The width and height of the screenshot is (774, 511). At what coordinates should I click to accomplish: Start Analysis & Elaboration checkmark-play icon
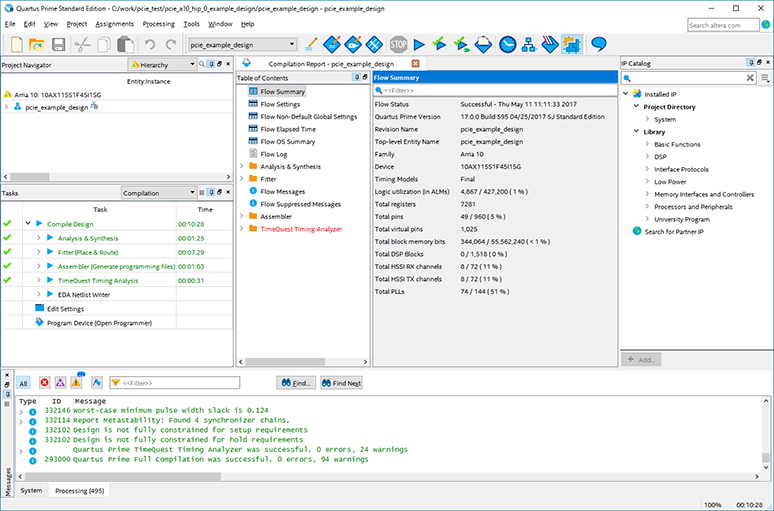[439, 44]
